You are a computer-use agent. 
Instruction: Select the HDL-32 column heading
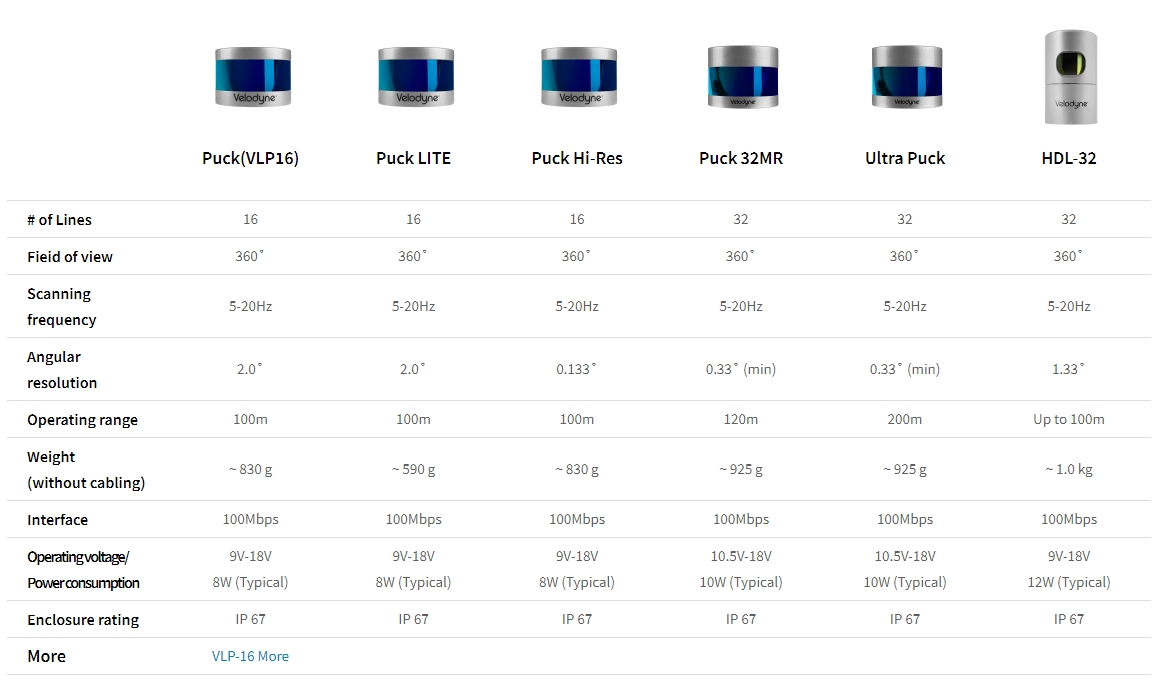tap(1069, 158)
